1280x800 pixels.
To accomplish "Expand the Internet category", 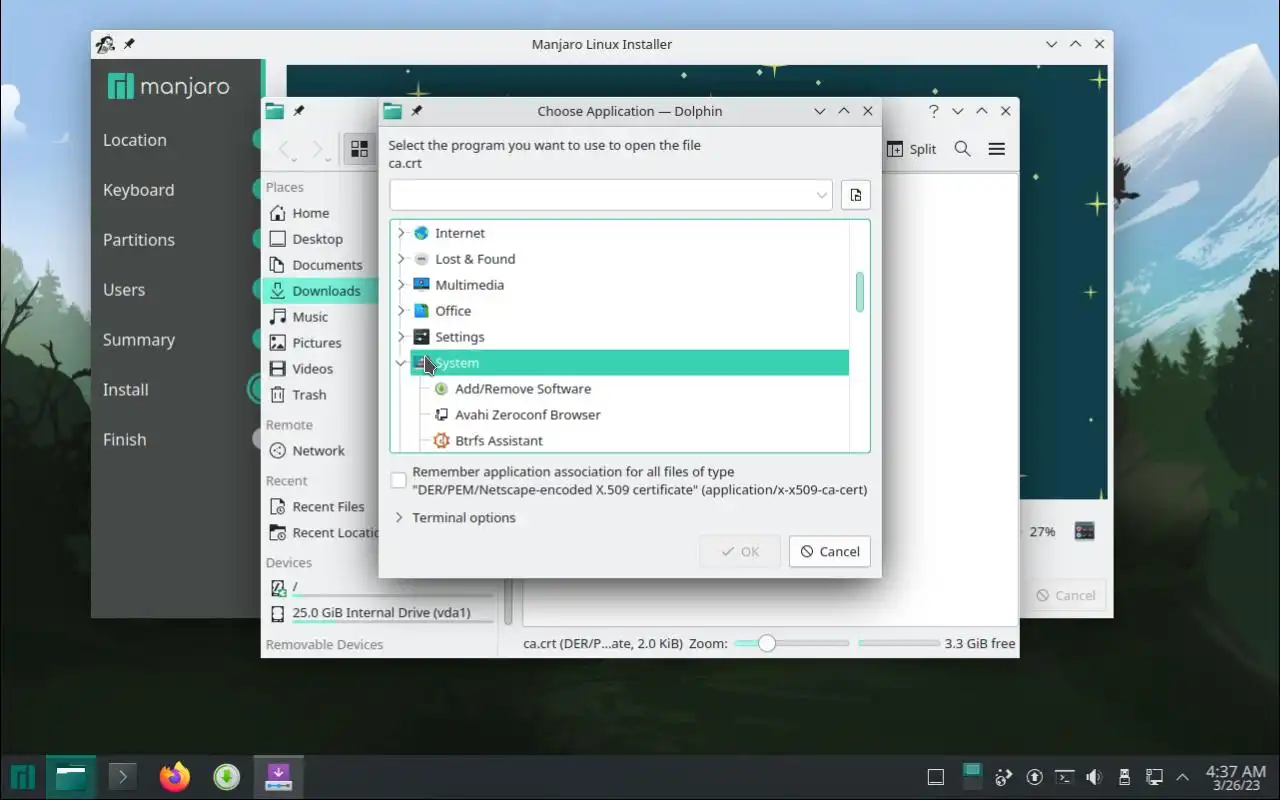I will pyautogui.click(x=402, y=233).
